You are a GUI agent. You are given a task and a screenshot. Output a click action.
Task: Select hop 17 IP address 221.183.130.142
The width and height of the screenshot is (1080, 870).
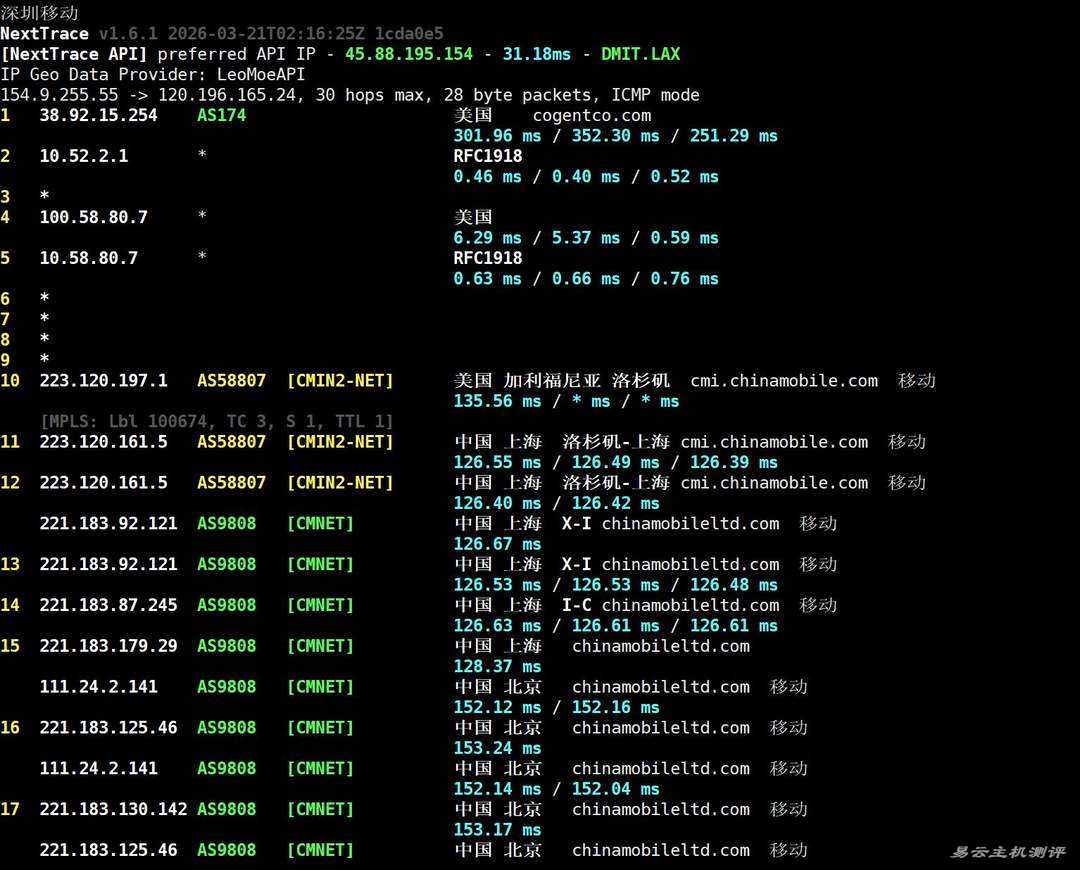[x=113, y=809]
